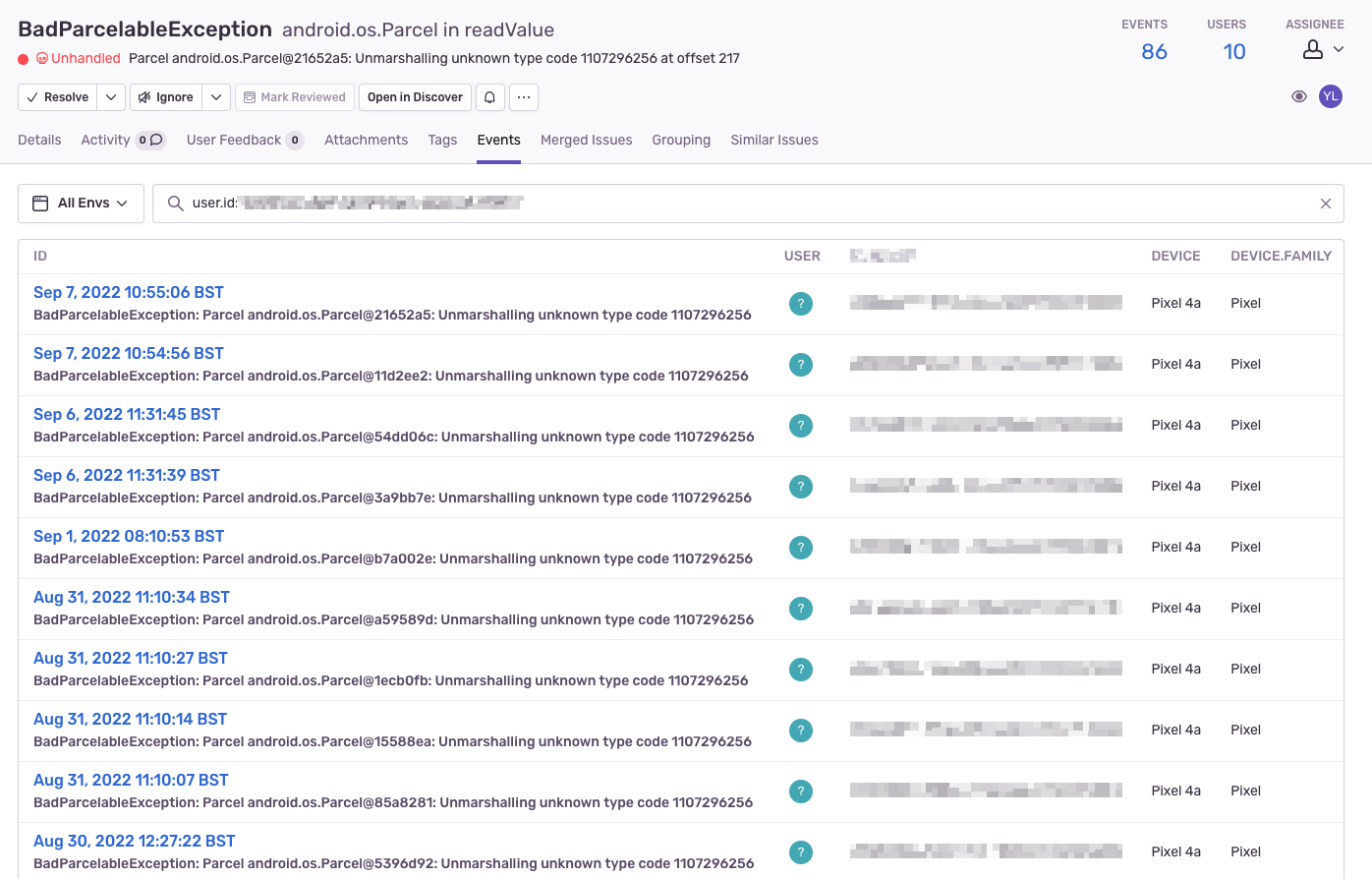Click the YL assignee avatar
The width and height of the screenshot is (1372, 879).
click(1331, 96)
